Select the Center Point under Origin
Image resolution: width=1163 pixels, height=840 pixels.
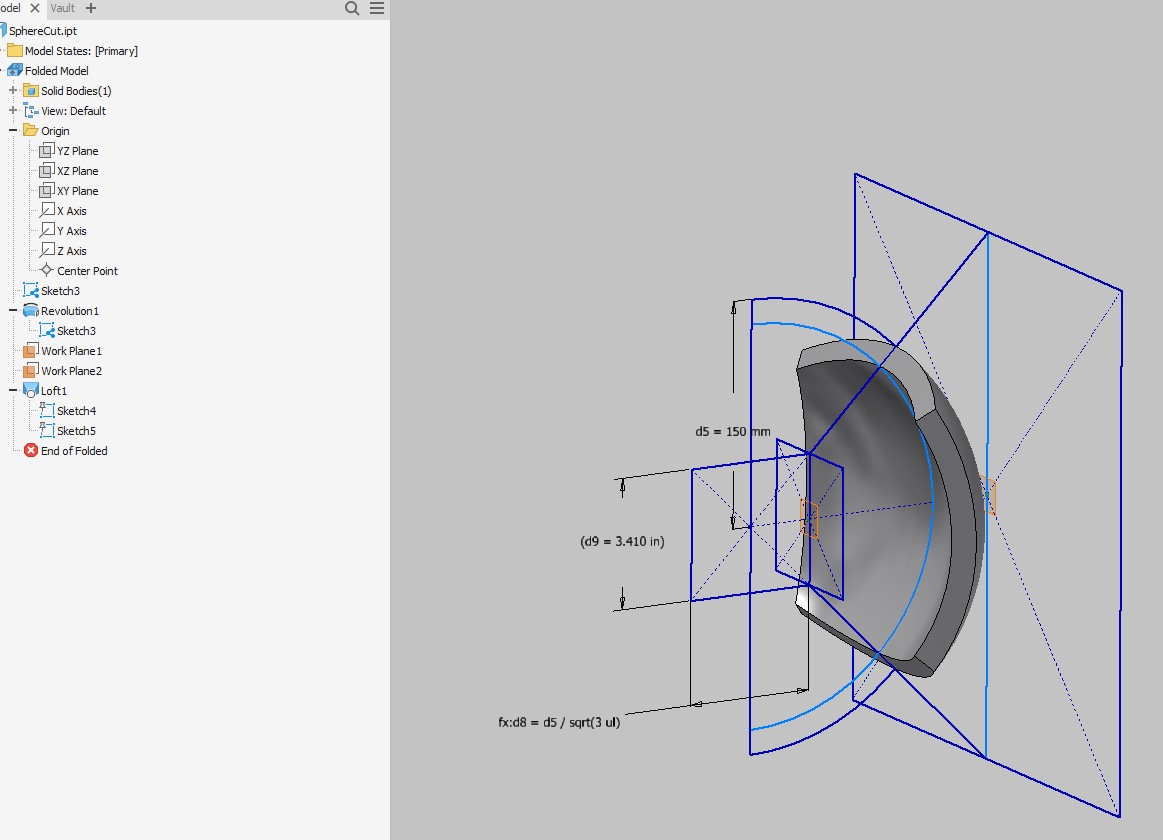pos(88,270)
